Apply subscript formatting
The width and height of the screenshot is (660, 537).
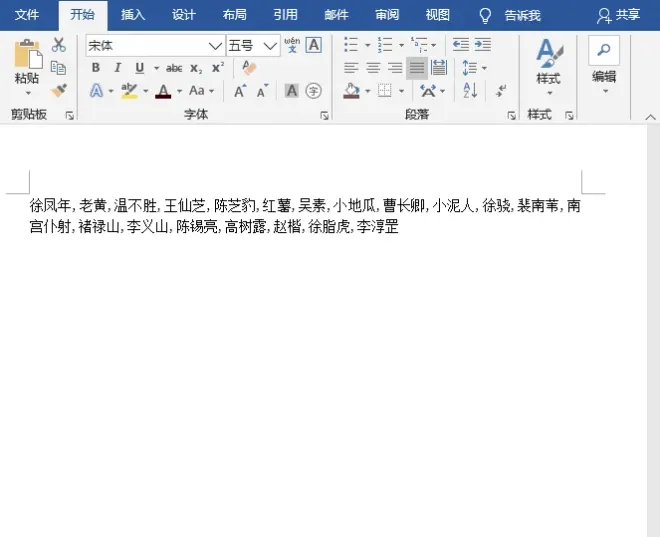196,68
